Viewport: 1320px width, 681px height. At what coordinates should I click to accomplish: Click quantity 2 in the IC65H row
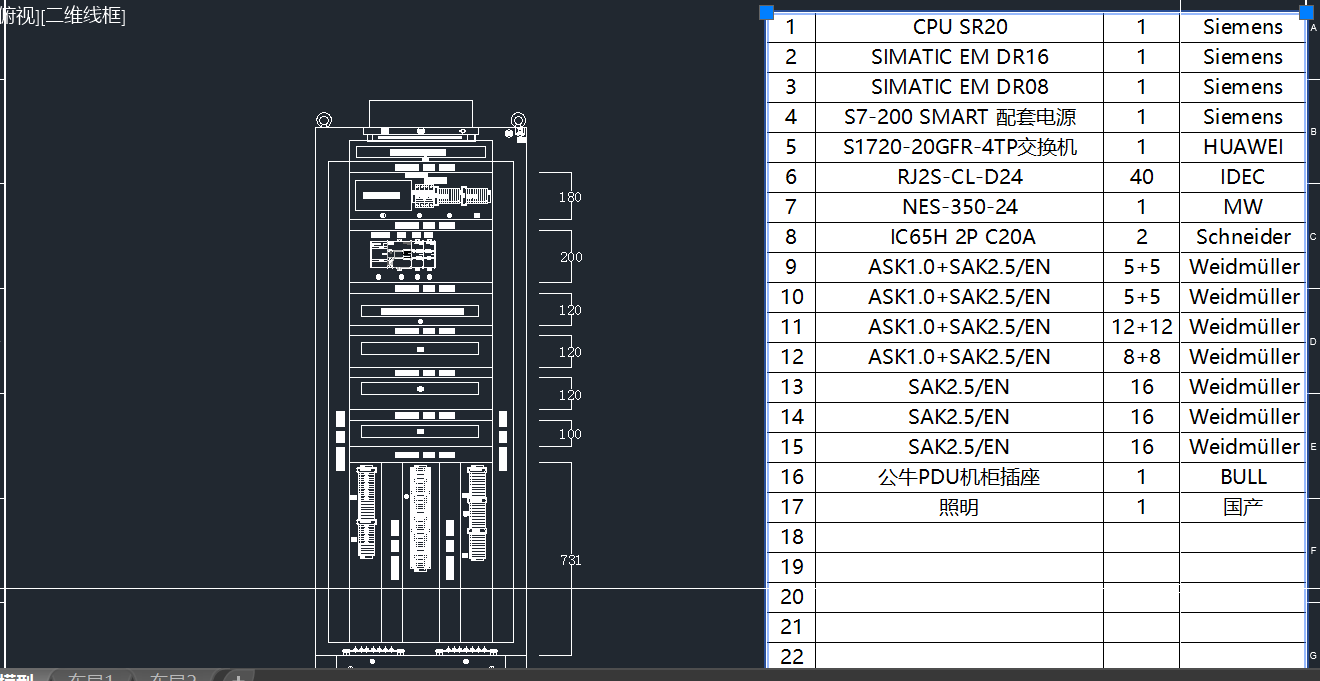1142,237
